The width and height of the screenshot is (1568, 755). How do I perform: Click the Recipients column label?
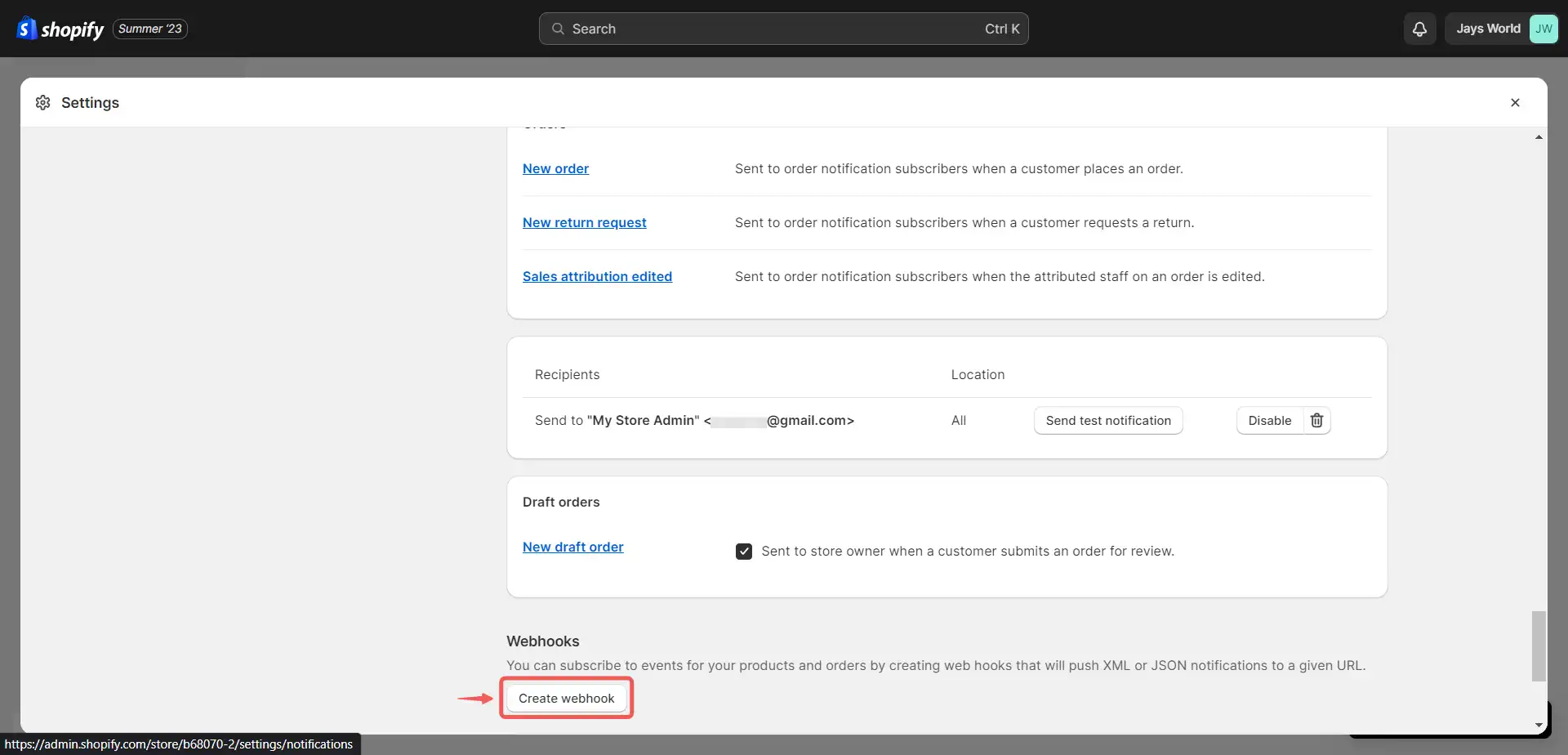(x=567, y=374)
